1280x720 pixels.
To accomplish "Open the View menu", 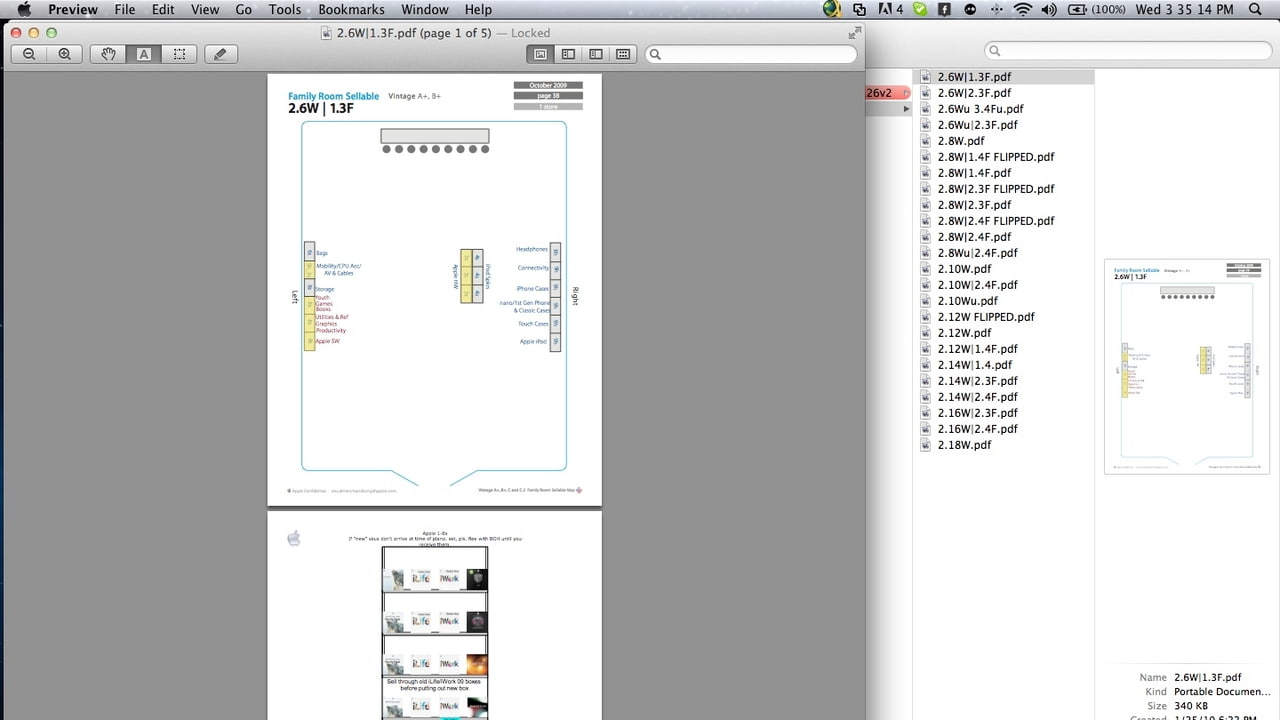I will click(205, 9).
